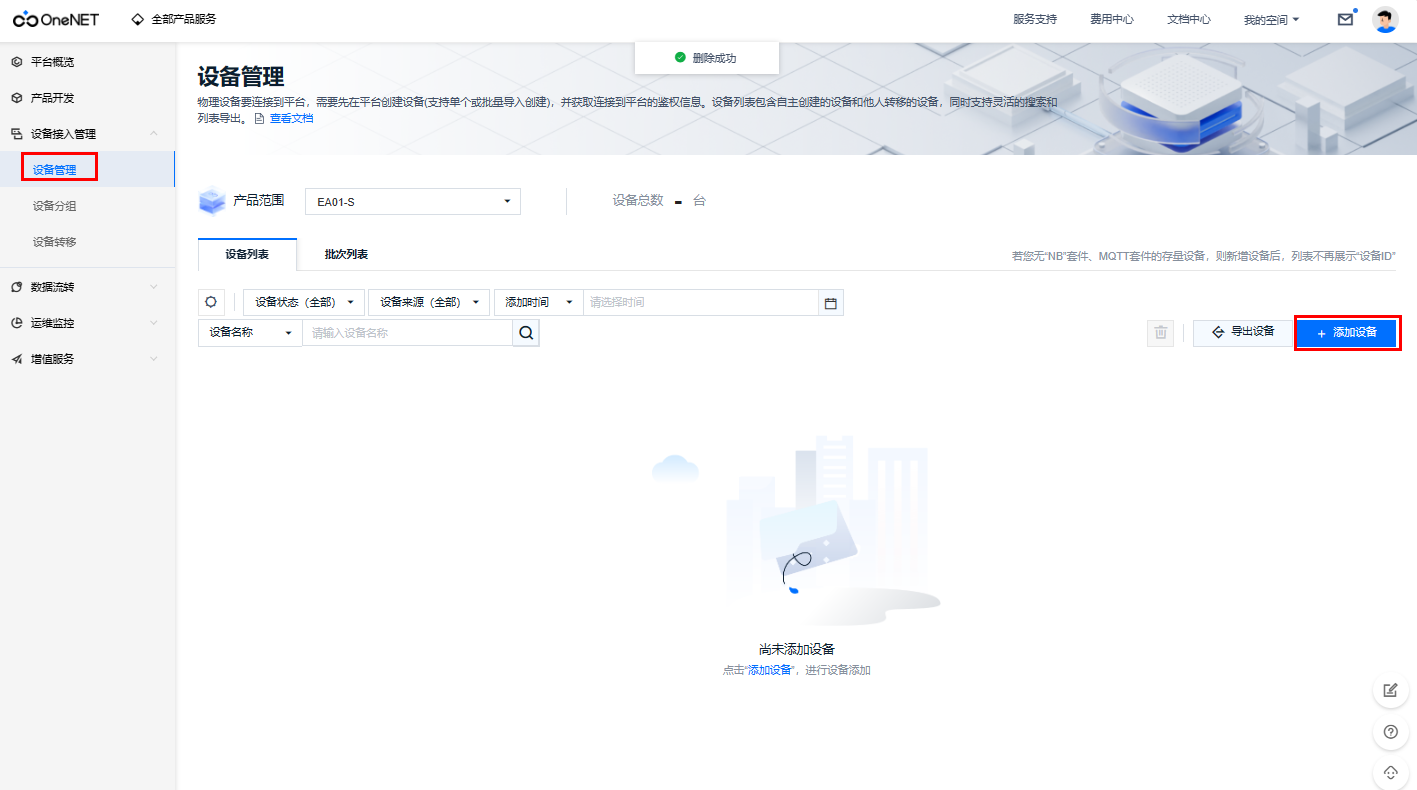Switch to the 设备列表 tab
Viewport: 1417px width, 790px height.
(247, 255)
